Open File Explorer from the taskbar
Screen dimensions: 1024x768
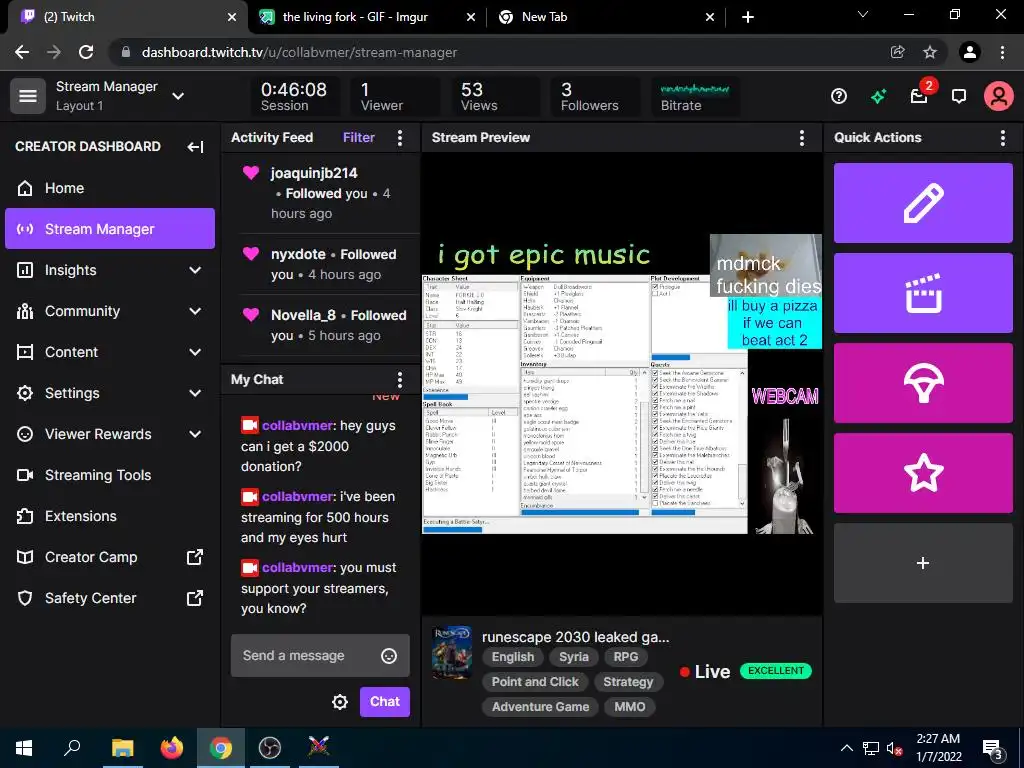point(122,748)
